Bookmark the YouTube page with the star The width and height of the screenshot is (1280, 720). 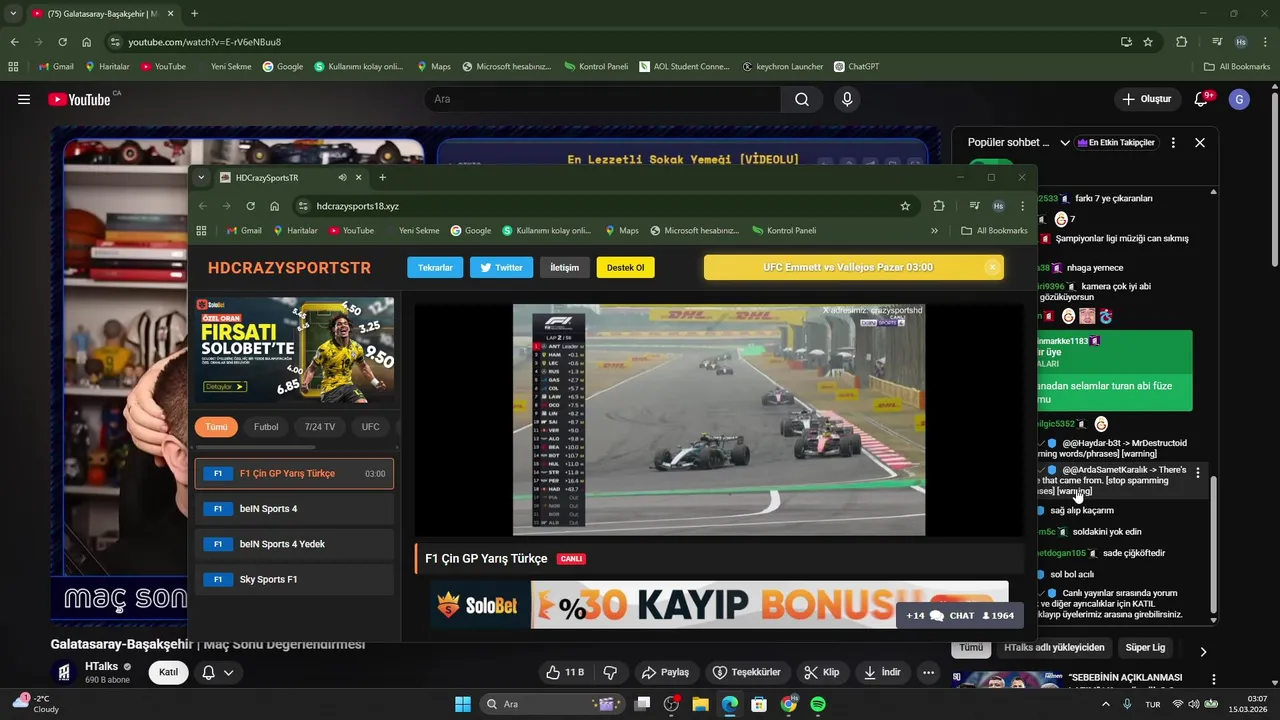pos(1148,42)
